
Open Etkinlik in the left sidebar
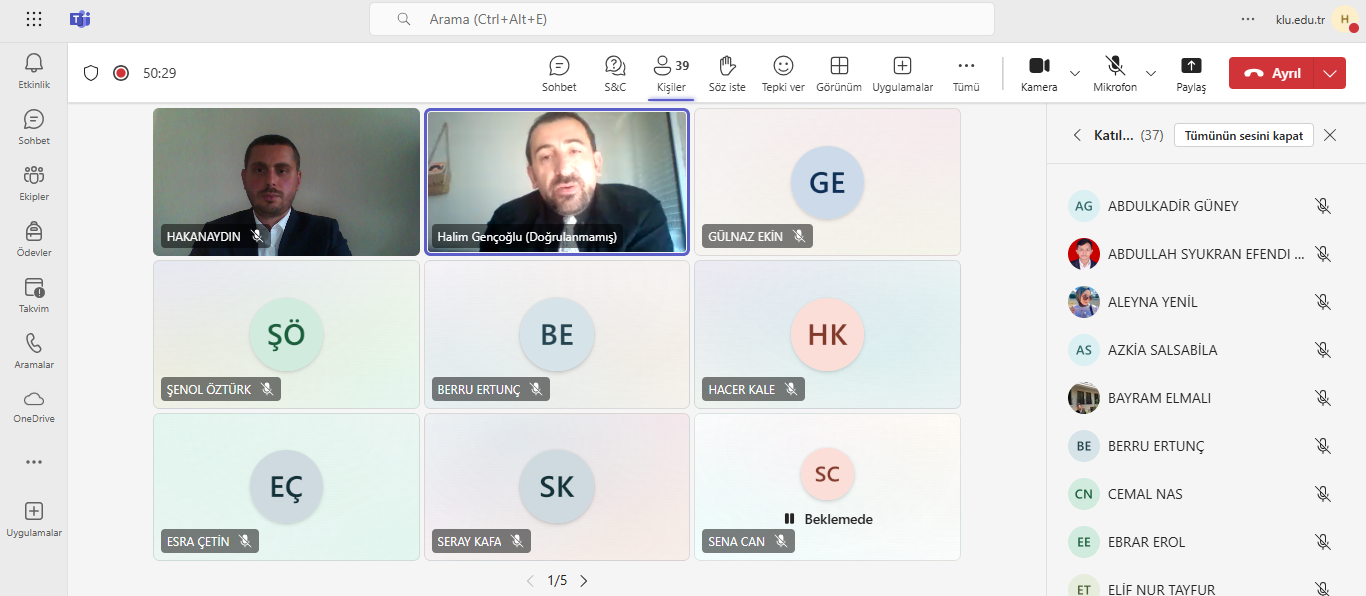(x=34, y=71)
